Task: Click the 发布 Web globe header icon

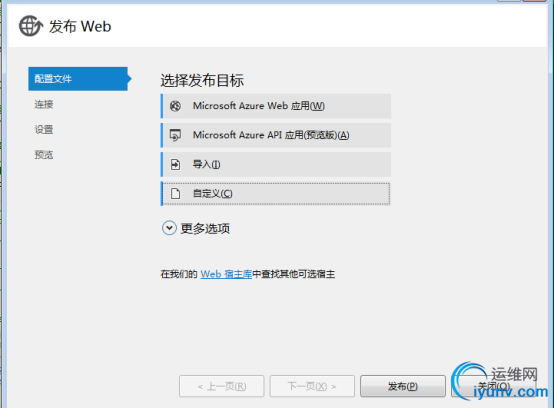Action: [x=31, y=26]
